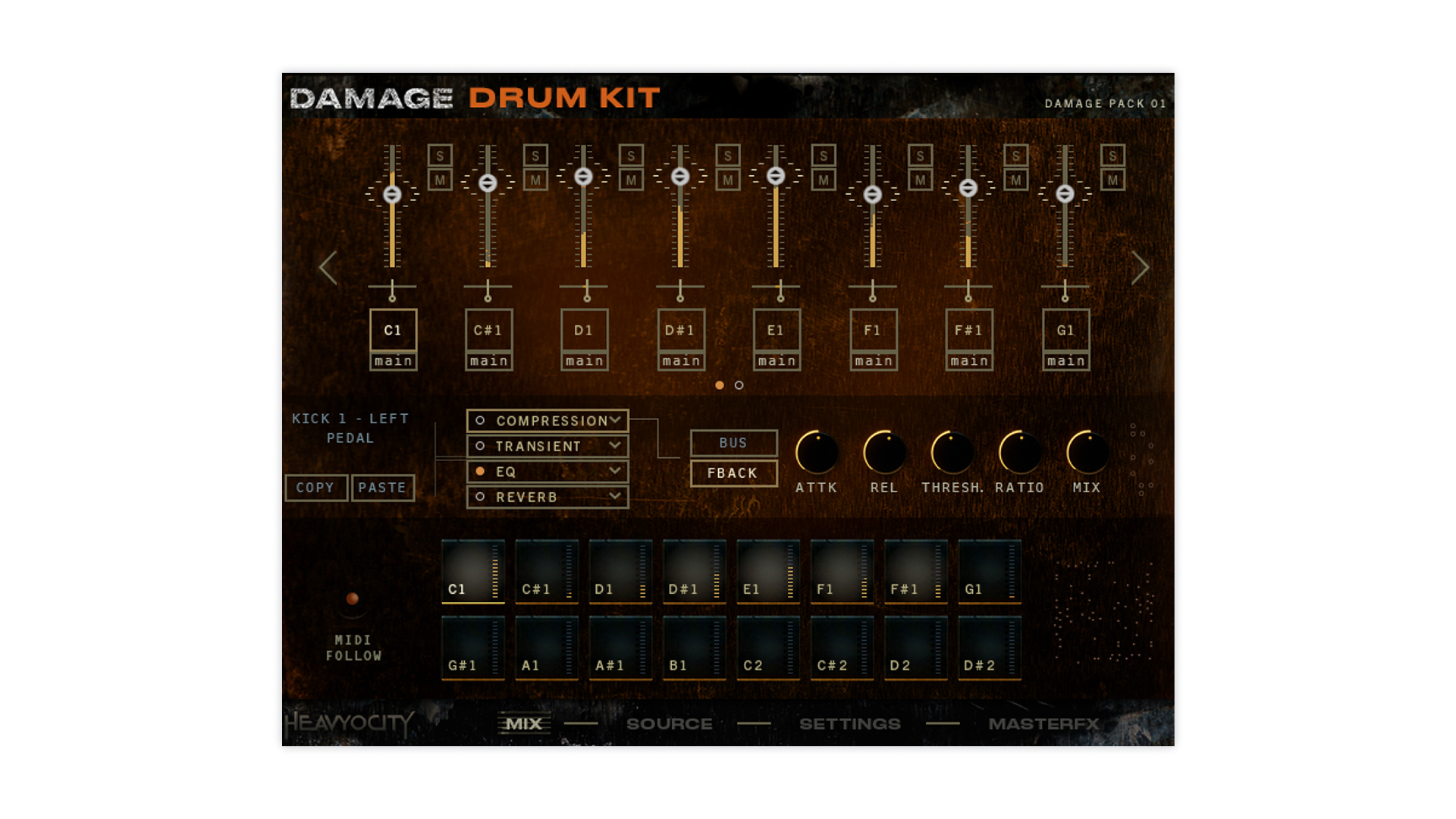
Task: Solo the C1 channel
Action: pyautogui.click(x=440, y=156)
